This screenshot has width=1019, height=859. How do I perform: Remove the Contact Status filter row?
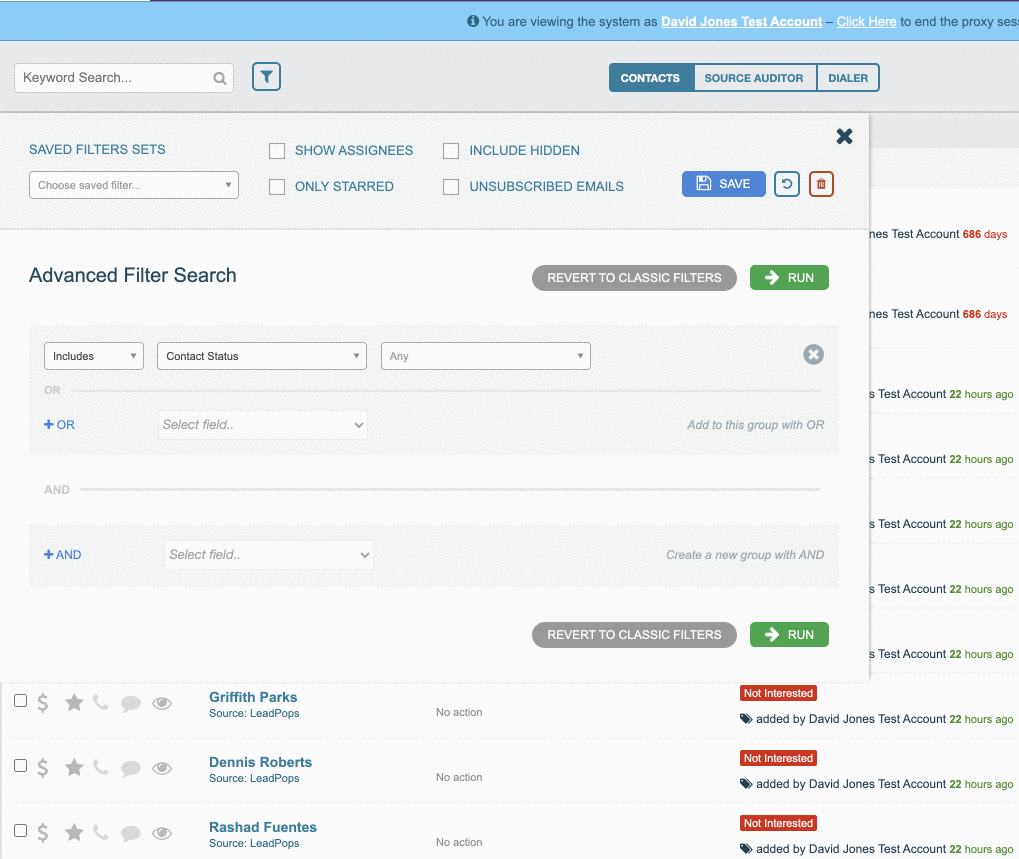pos(814,354)
